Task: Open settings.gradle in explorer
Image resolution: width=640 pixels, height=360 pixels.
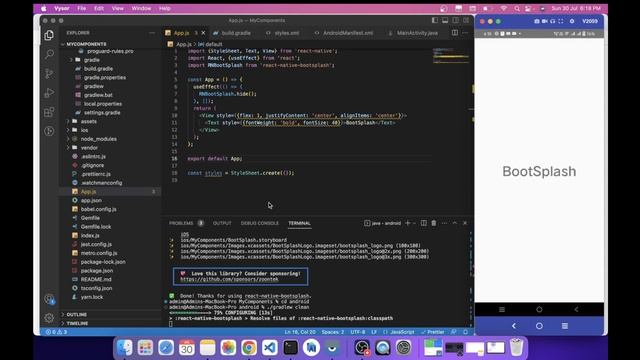Action: [x=102, y=113]
